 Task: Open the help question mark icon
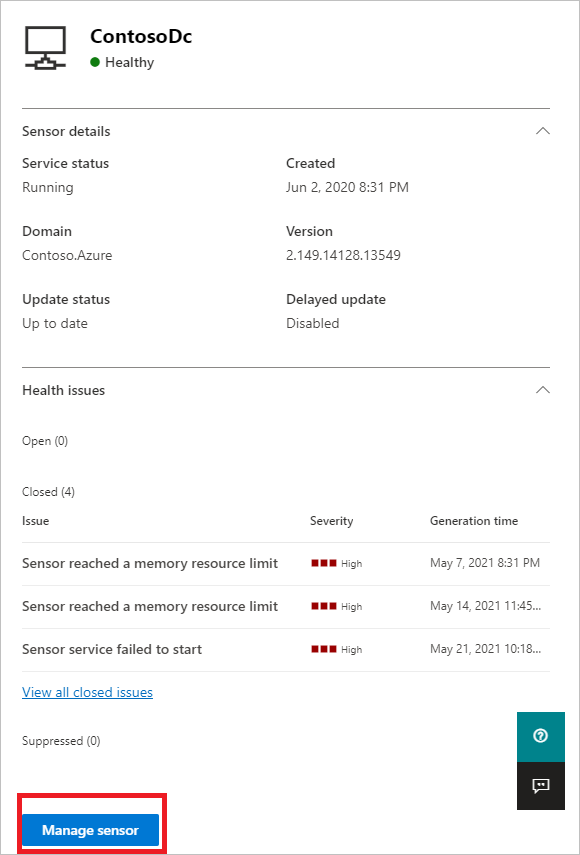pos(540,736)
